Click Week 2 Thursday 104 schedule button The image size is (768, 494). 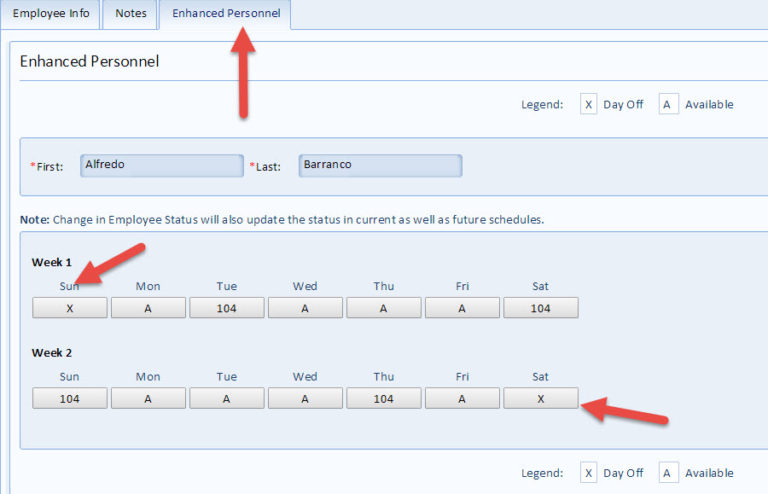click(x=384, y=399)
